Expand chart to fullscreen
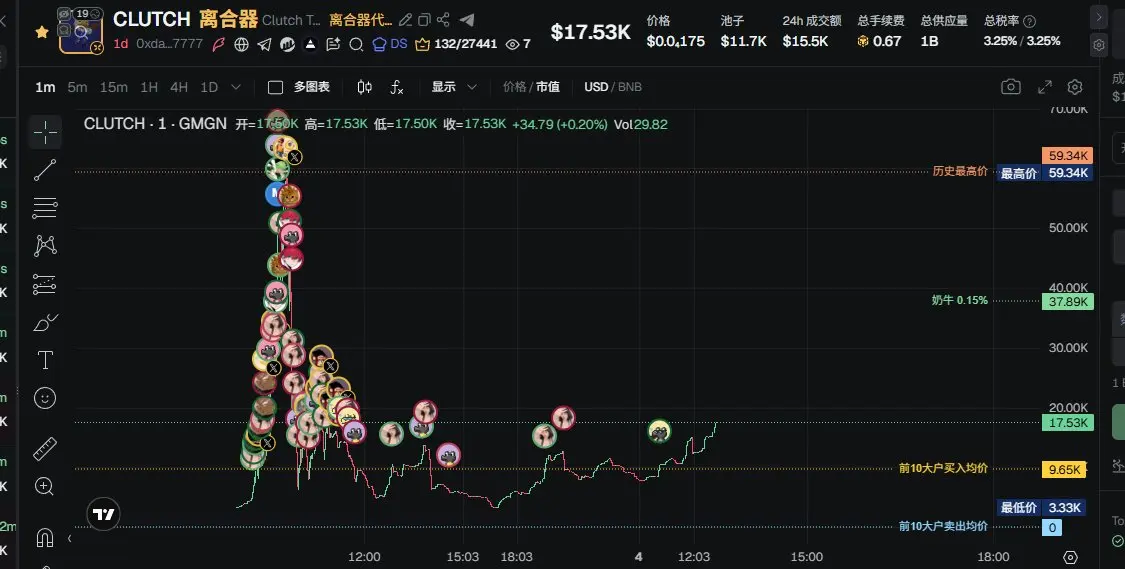 (1045, 87)
